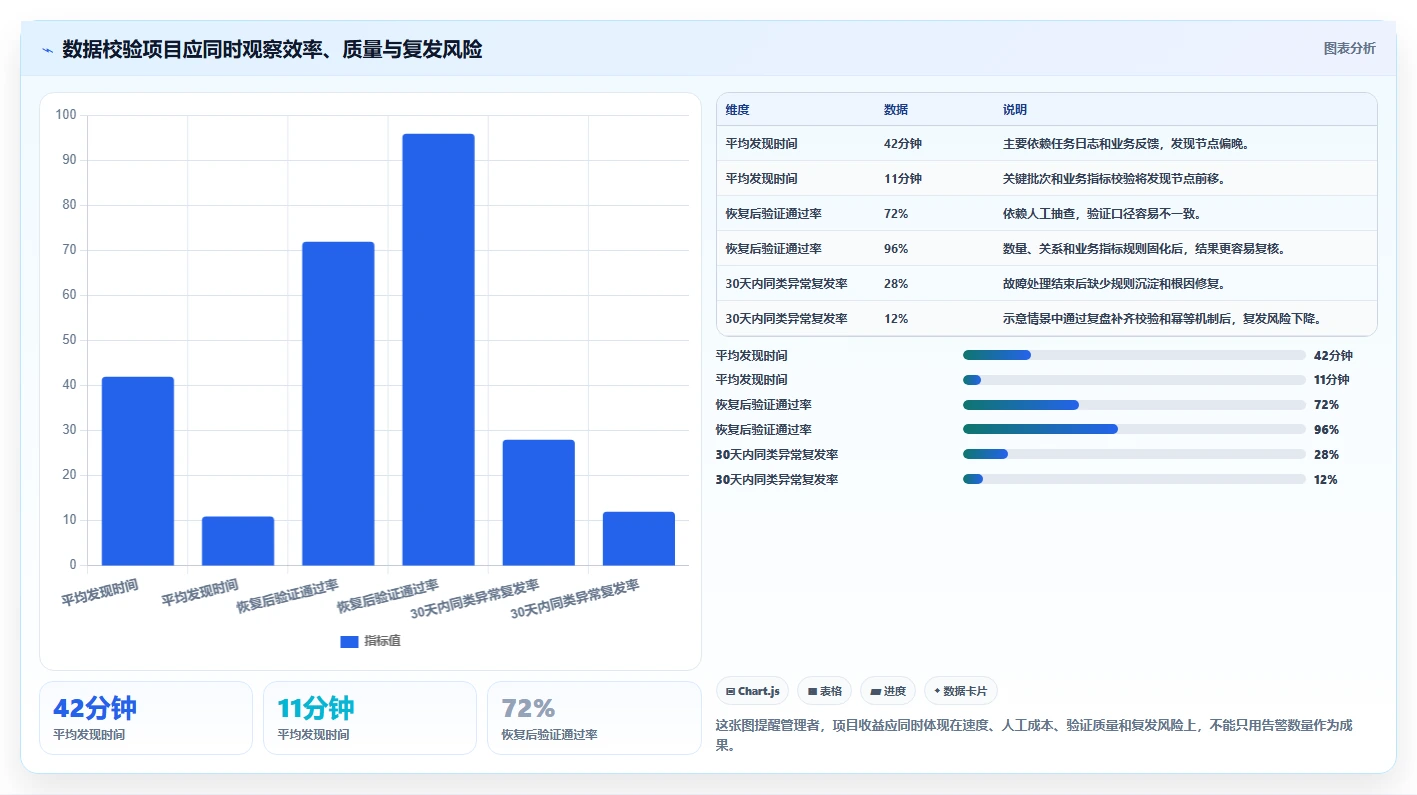Click the y-axis label 50

(69, 340)
